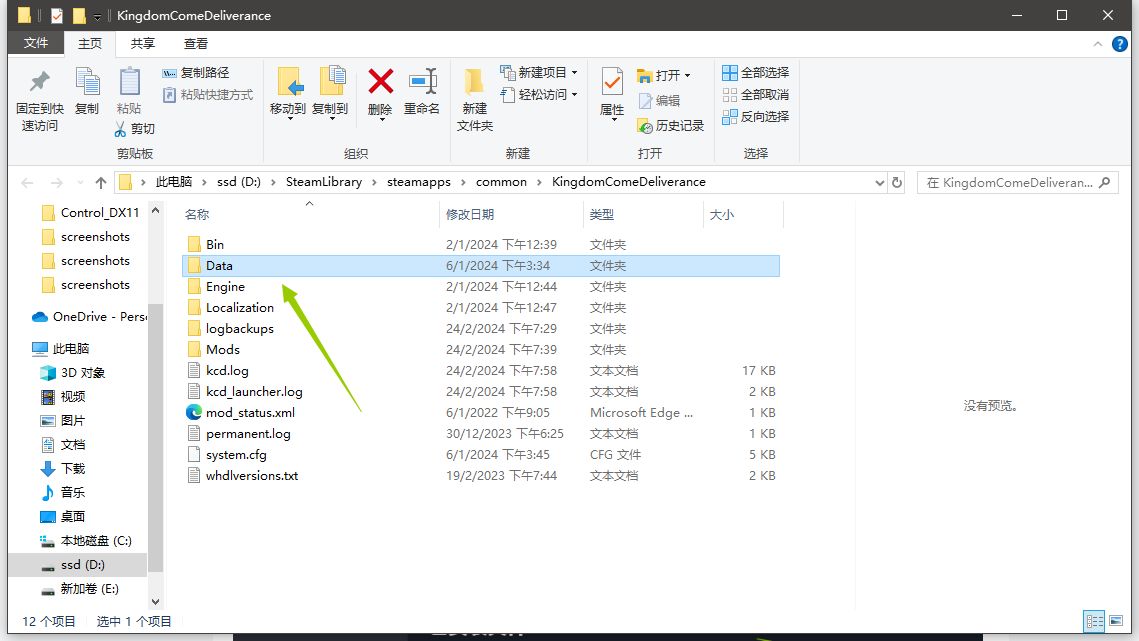Select 新加卷 (E:) in navigation pane
This screenshot has height=641, width=1139.
(80, 588)
